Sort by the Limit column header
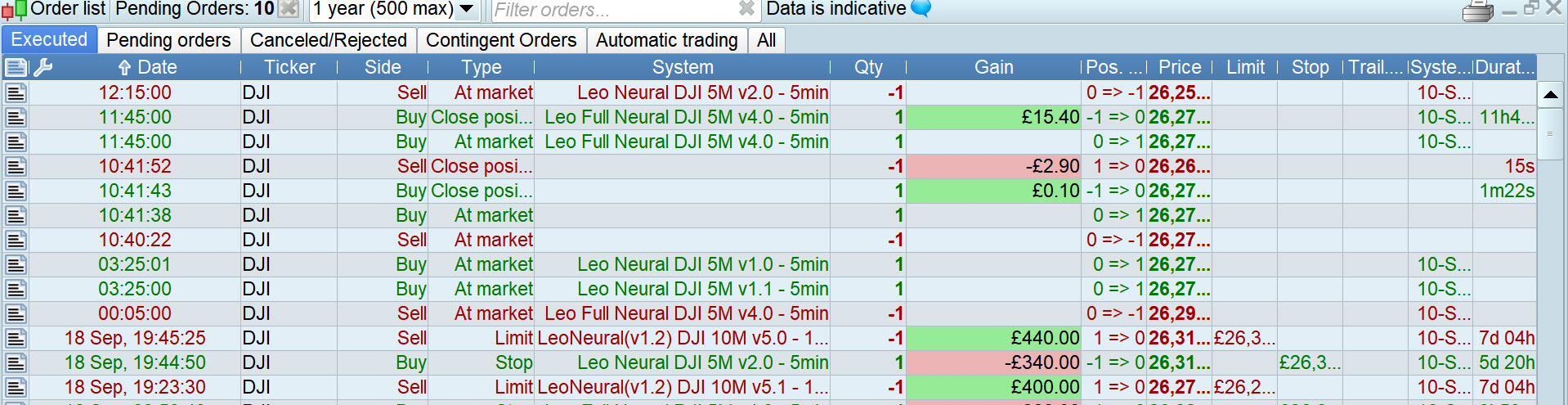1568x405 pixels. (x=1245, y=67)
